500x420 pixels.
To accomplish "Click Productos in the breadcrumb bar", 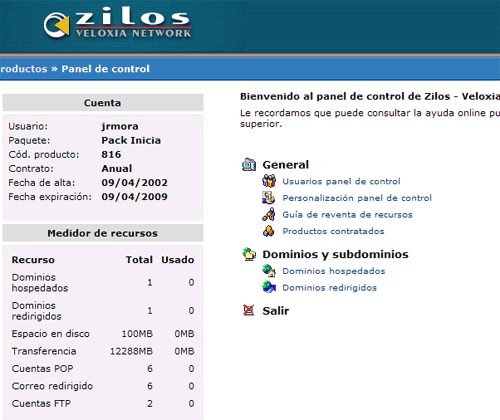I will coord(24,69).
